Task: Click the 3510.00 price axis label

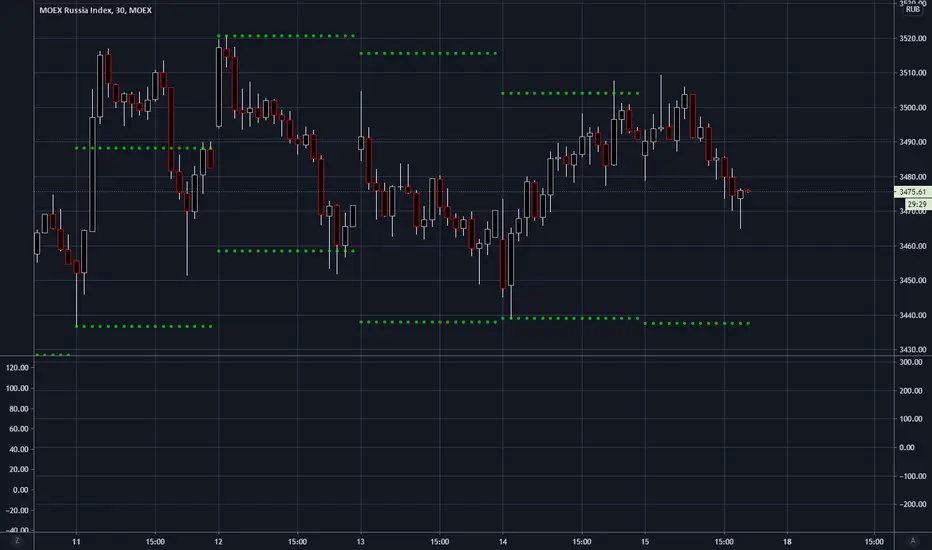Action: [912, 73]
